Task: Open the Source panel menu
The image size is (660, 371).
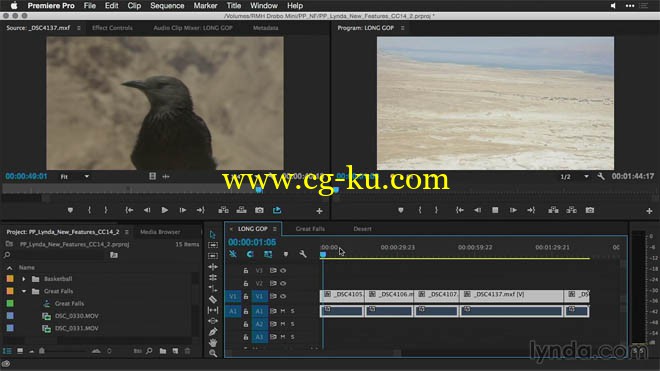Action: (78, 28)
